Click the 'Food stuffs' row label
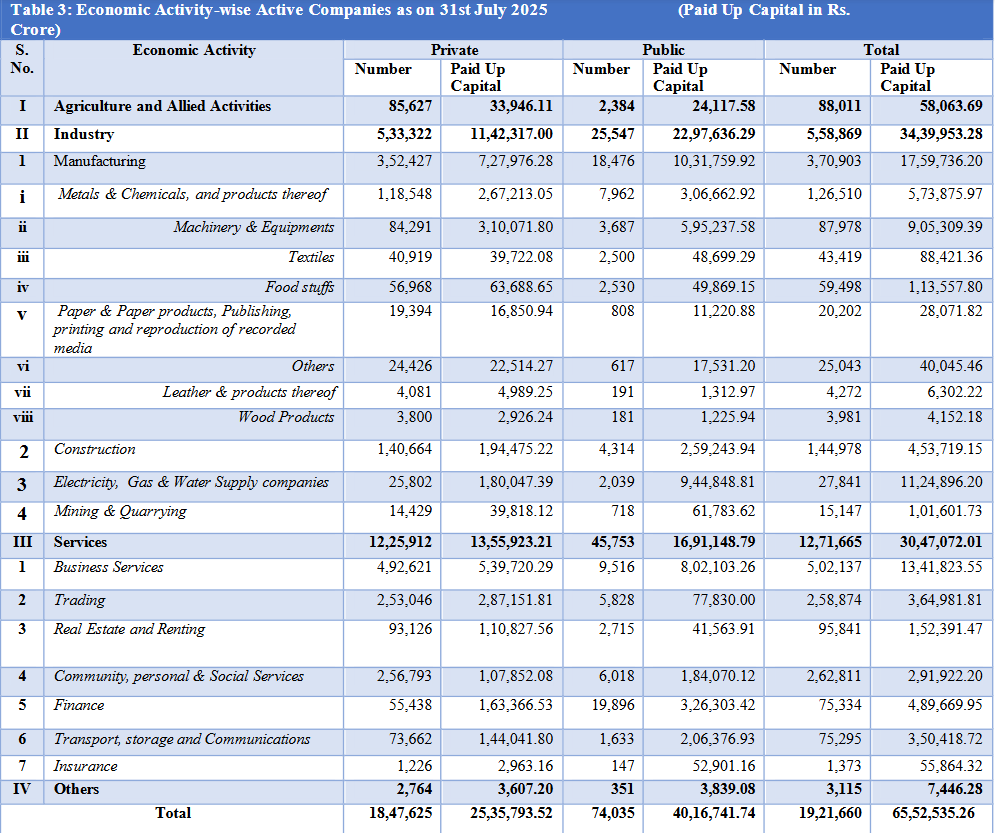Viewport: 995px width, 833px height. [300, 287]
